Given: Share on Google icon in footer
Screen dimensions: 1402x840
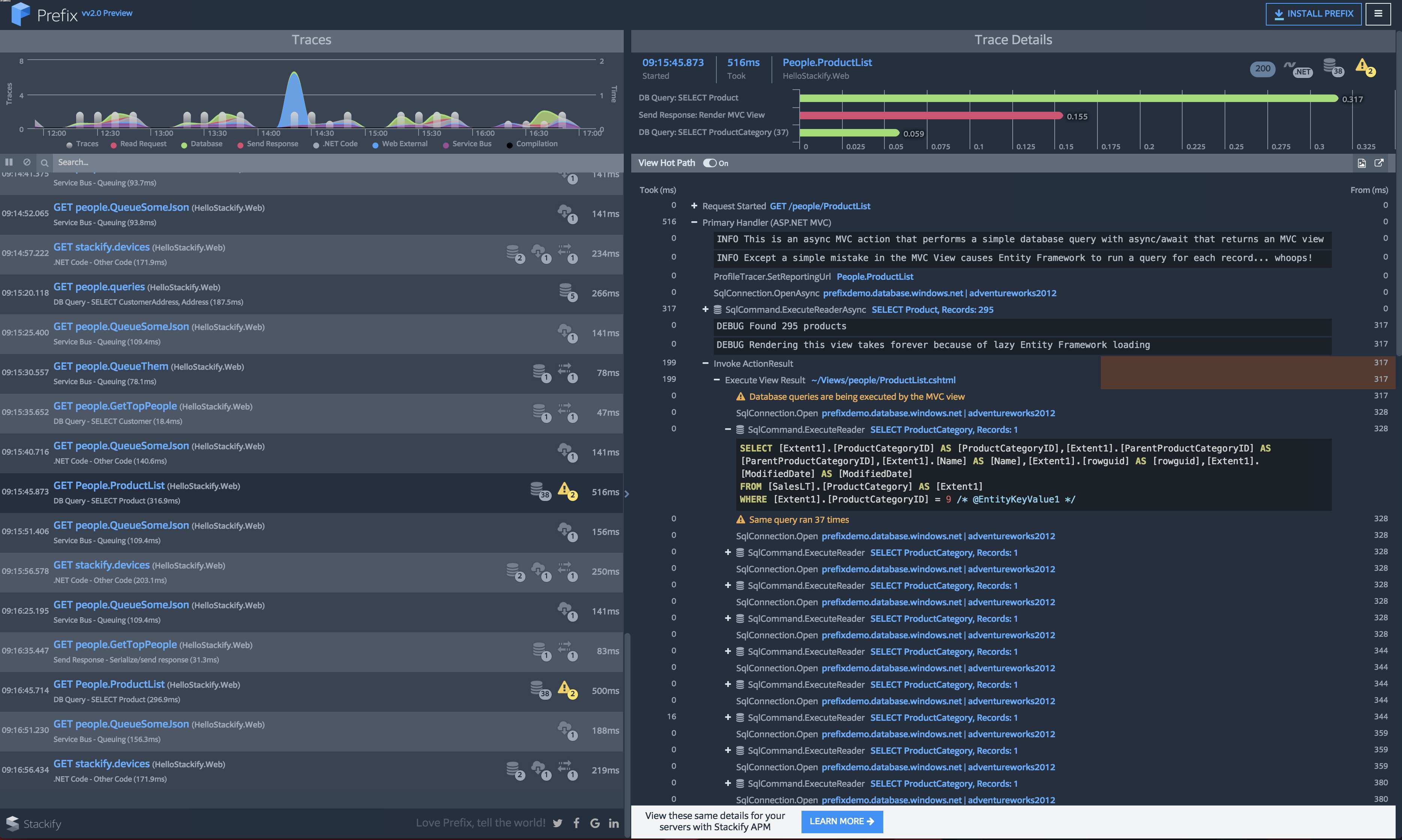Looking at the screenshot, I should click(x=595, y=823).
